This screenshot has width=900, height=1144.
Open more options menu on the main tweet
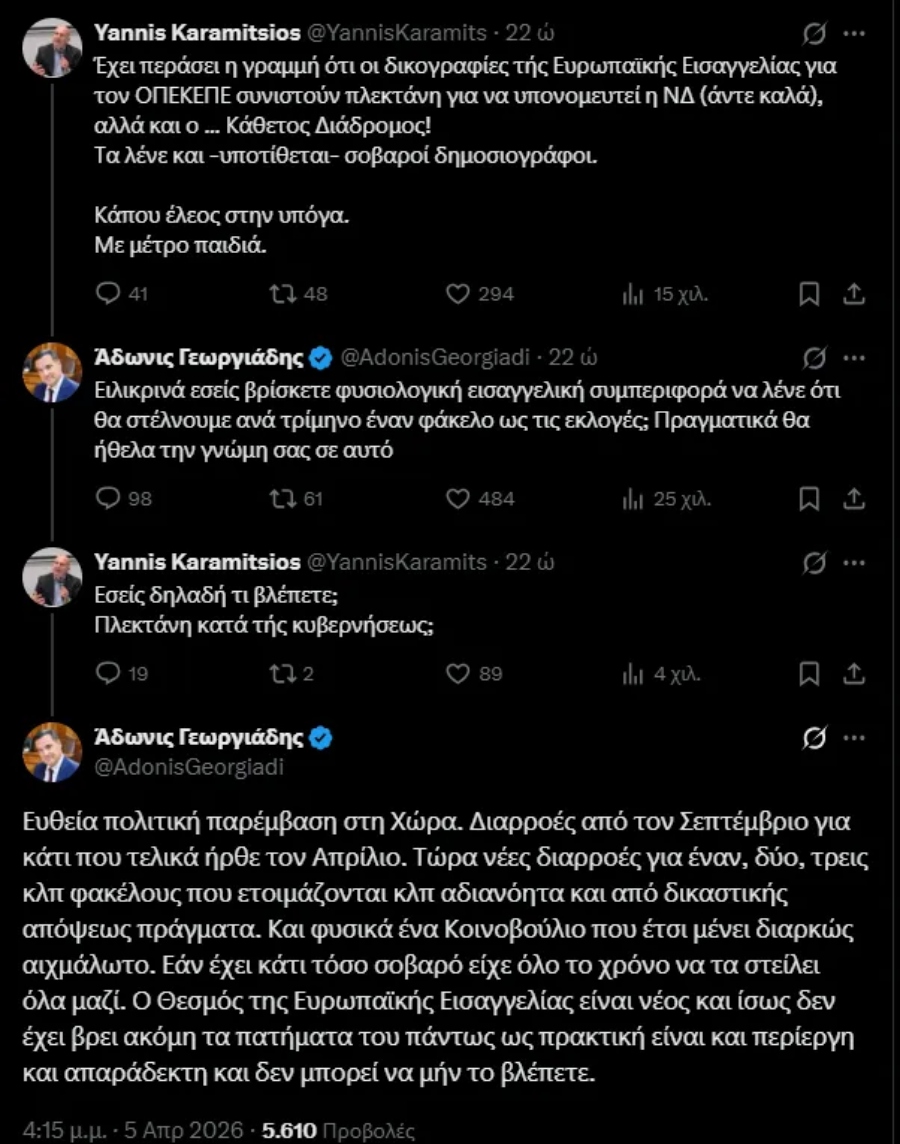tap(853, 739)
